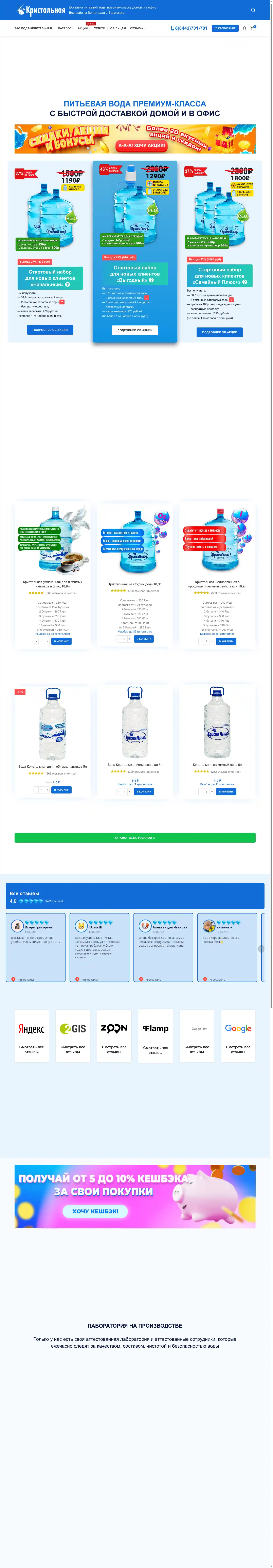273x1568 pixels.
Task: Click the help question mark on «Выгодный» set
Action: 151,280
